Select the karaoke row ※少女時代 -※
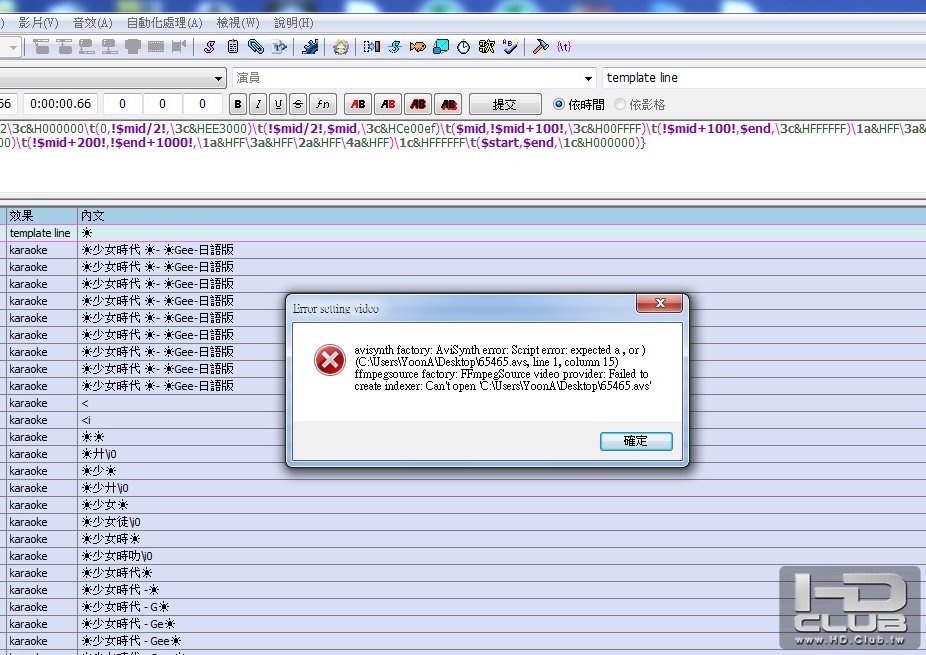Viewport: 926px width, 655px height. 463,590
